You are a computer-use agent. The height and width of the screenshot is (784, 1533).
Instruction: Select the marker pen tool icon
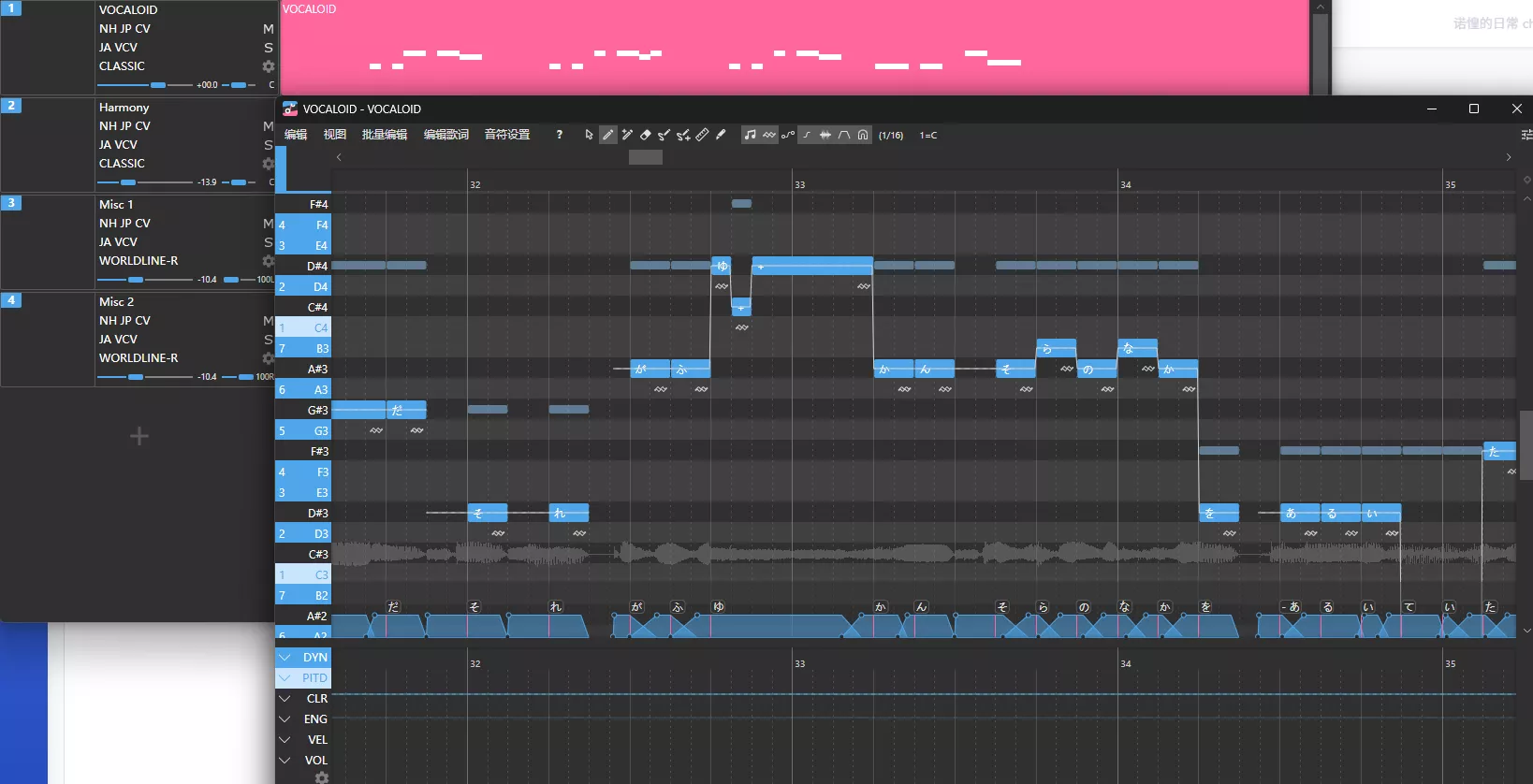click(721, 135)
